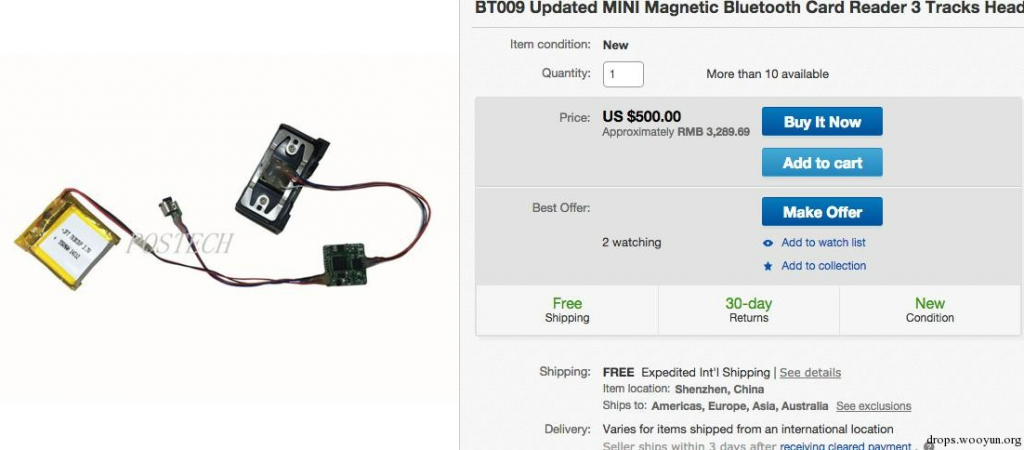1024x450 pixels.
Task: Click the help icon beside cleared payment
Action: 929,446
